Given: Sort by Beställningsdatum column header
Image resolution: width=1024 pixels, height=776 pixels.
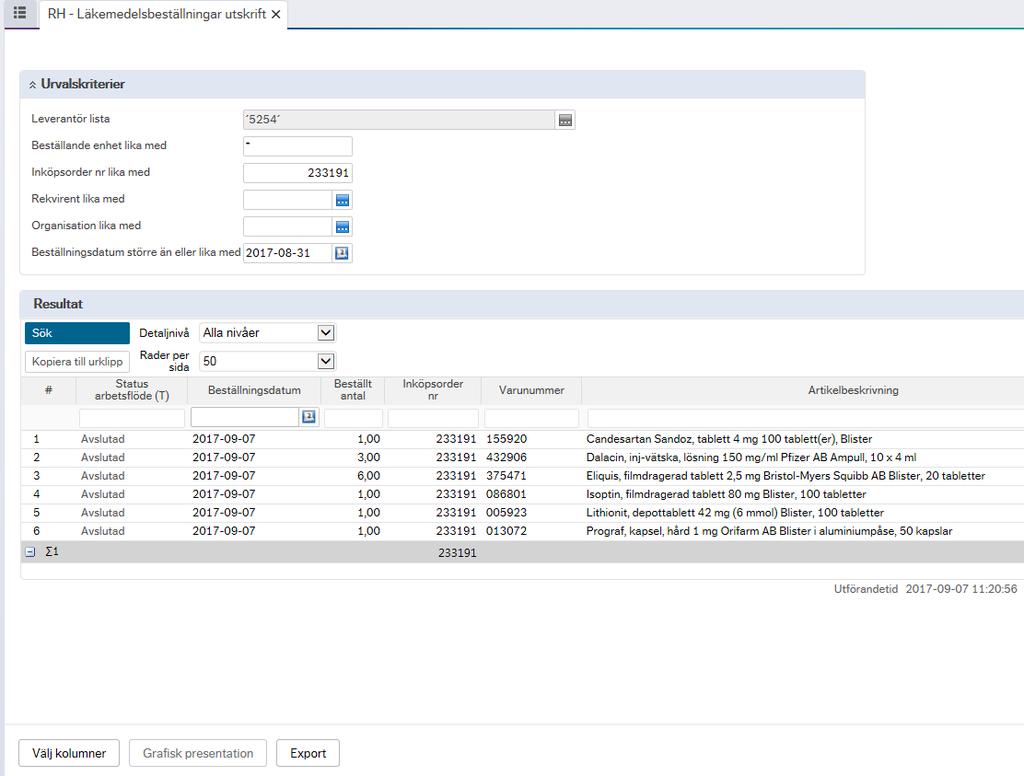Looking at the screenshot, I should point(254,390).
